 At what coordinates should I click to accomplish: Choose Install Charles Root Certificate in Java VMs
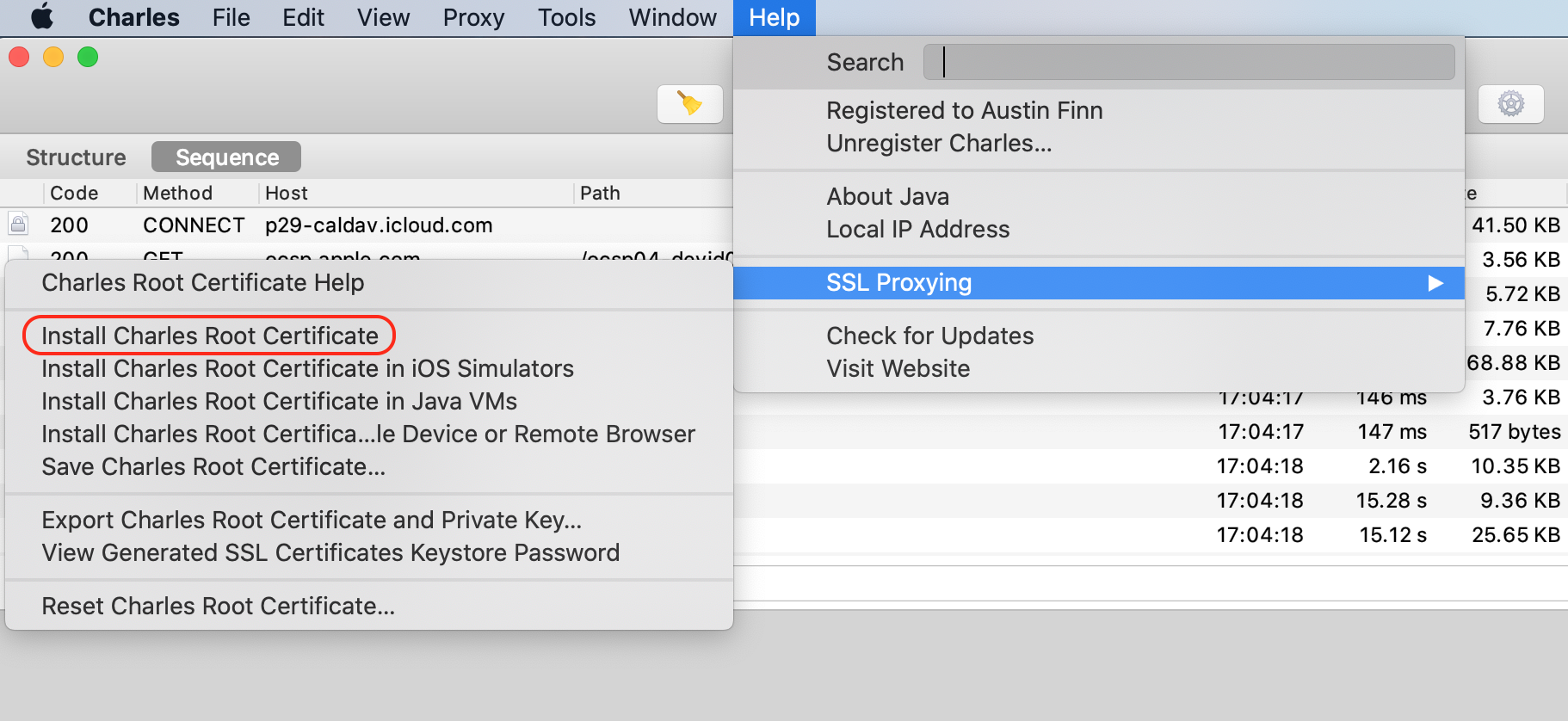[368, 401]
